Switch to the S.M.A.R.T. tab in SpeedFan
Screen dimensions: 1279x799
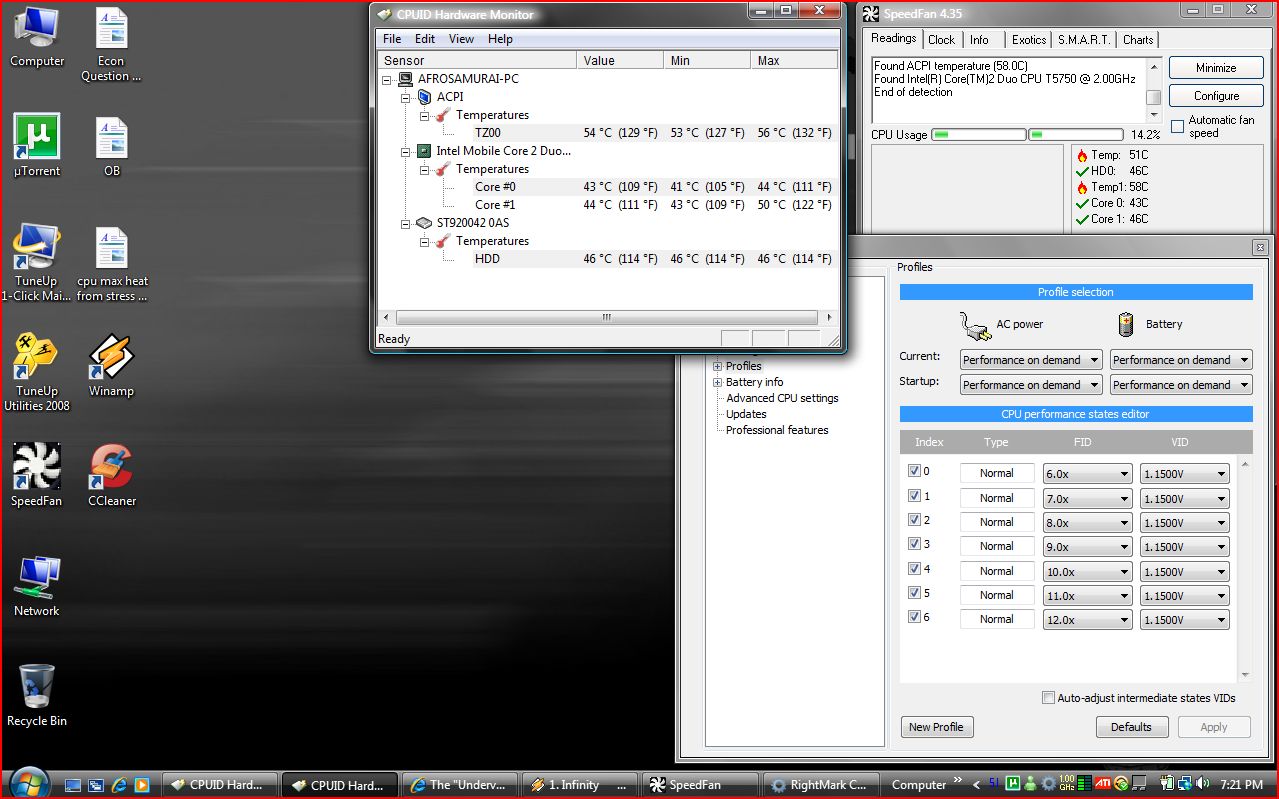(x=1084, y=40)
